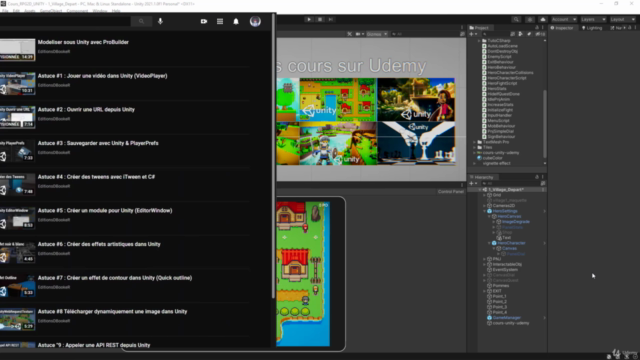Open the Gizmos dropdown in Scene view
This screenshot has height=360, width=640.
click(x=376, y=34)
